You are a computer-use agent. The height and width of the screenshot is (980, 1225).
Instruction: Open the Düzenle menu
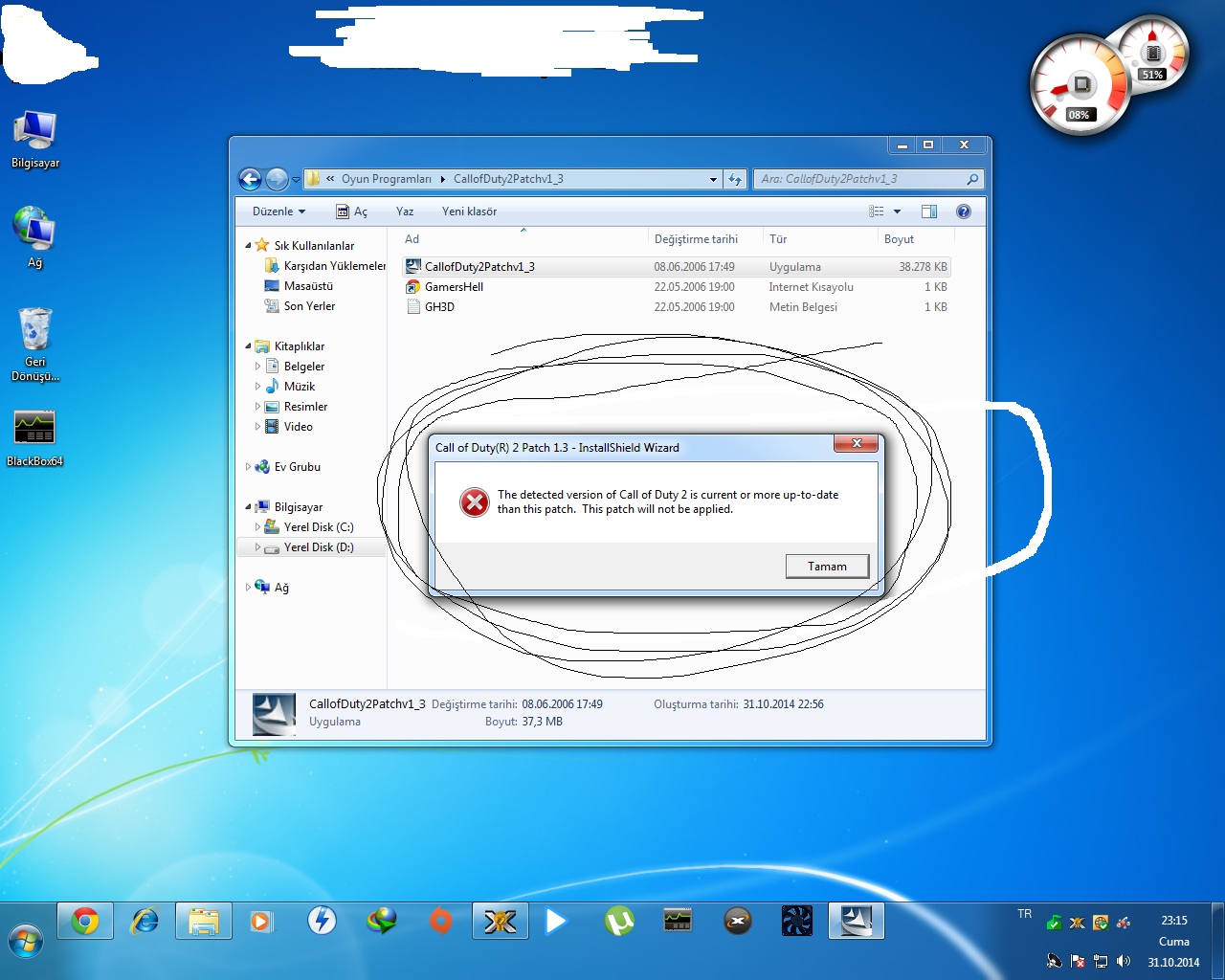click(278, 212)
